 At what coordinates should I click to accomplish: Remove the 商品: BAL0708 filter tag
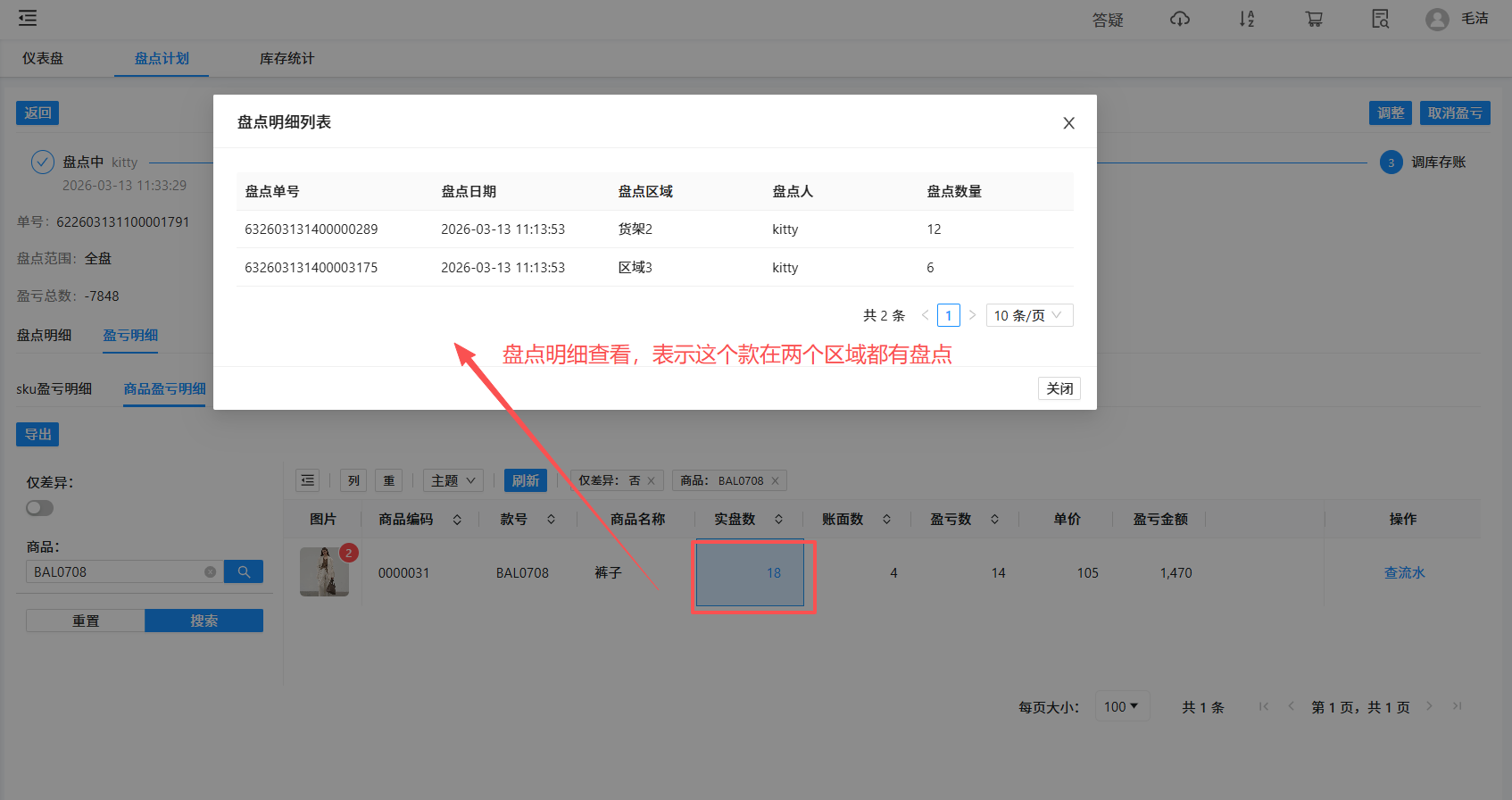775,481
